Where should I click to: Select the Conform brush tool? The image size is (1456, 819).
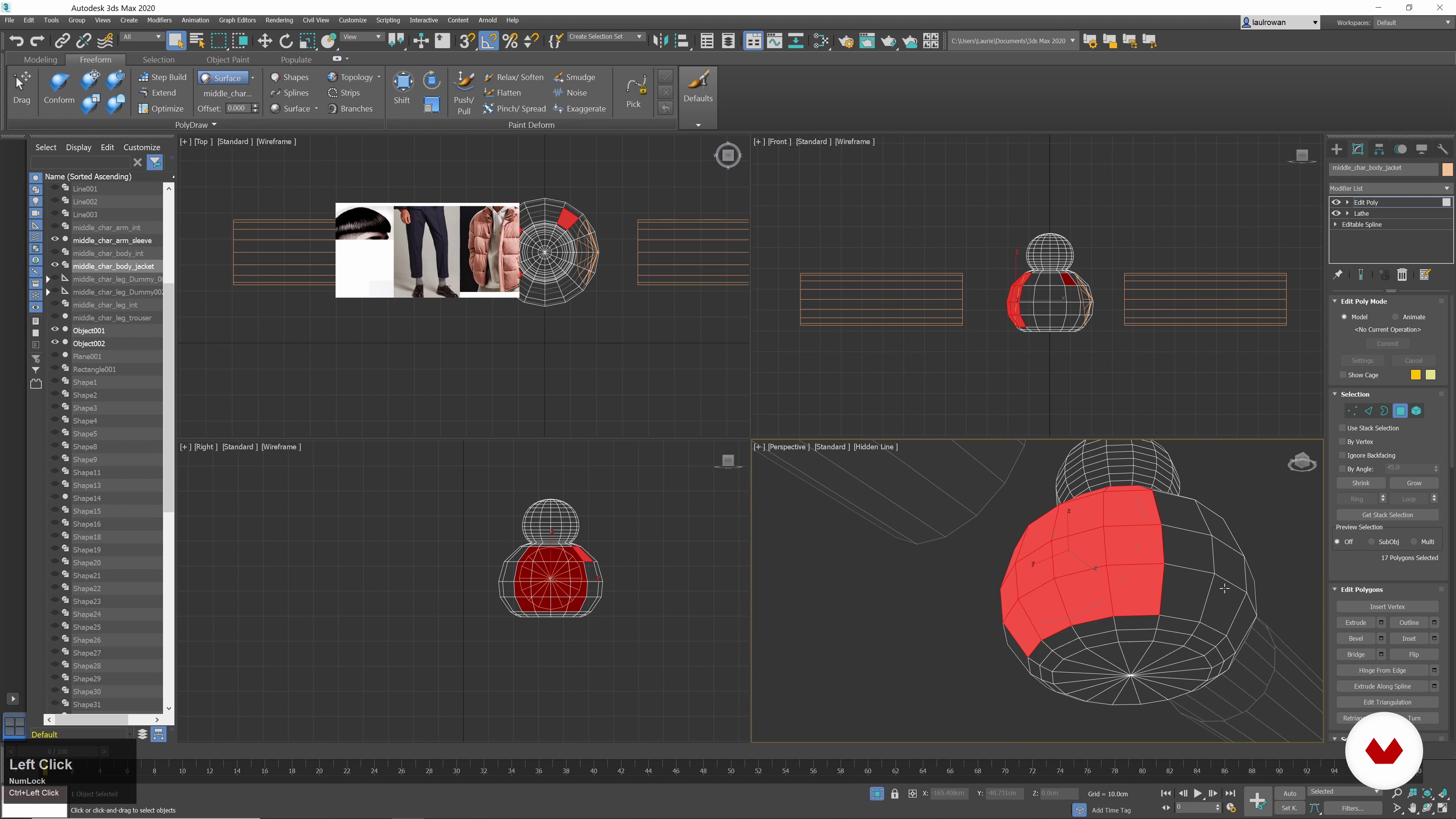point(60,88)
